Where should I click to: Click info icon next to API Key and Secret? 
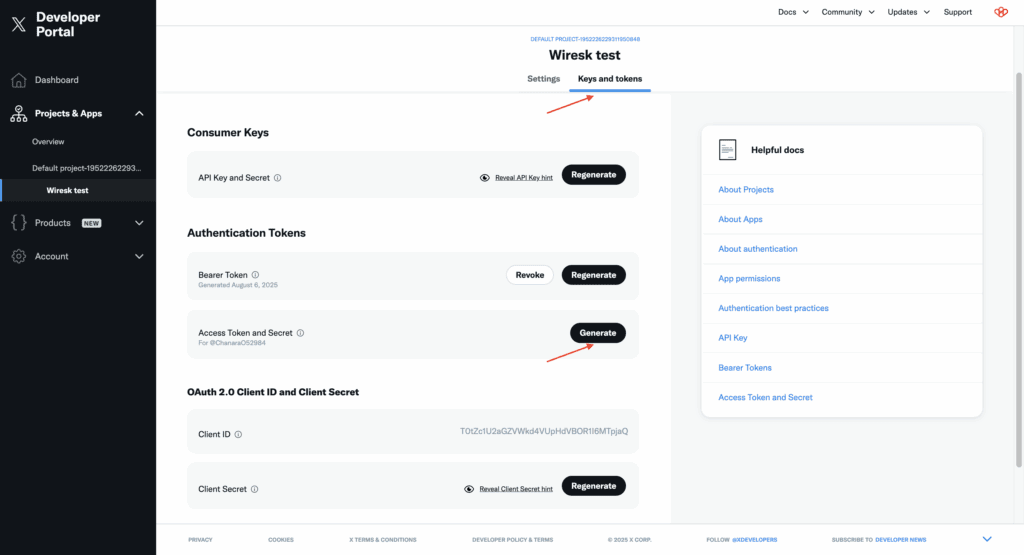coord(278,178)
